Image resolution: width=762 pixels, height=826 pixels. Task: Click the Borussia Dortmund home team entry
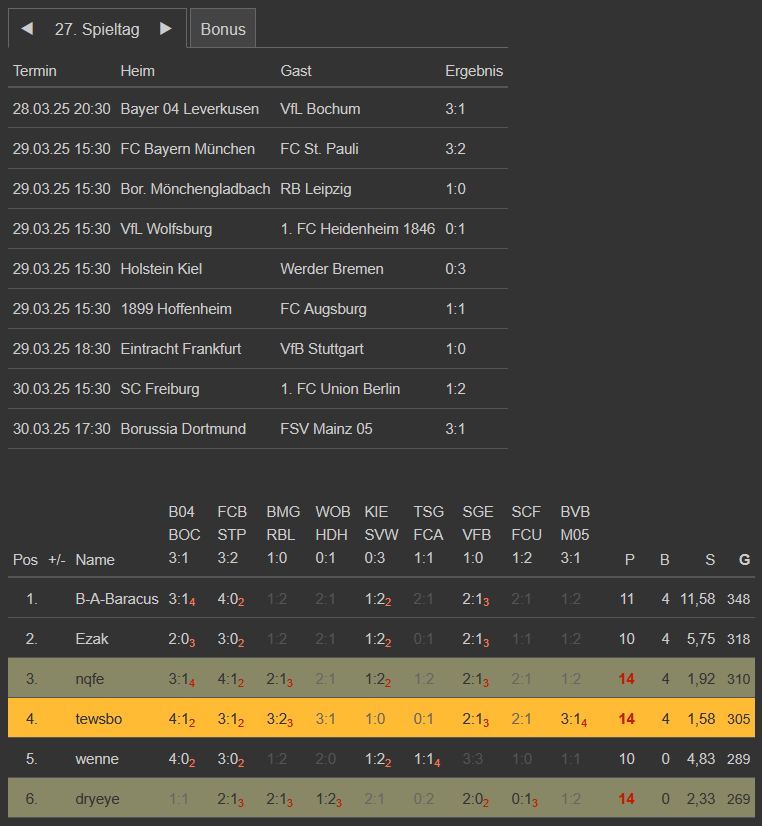183,429
